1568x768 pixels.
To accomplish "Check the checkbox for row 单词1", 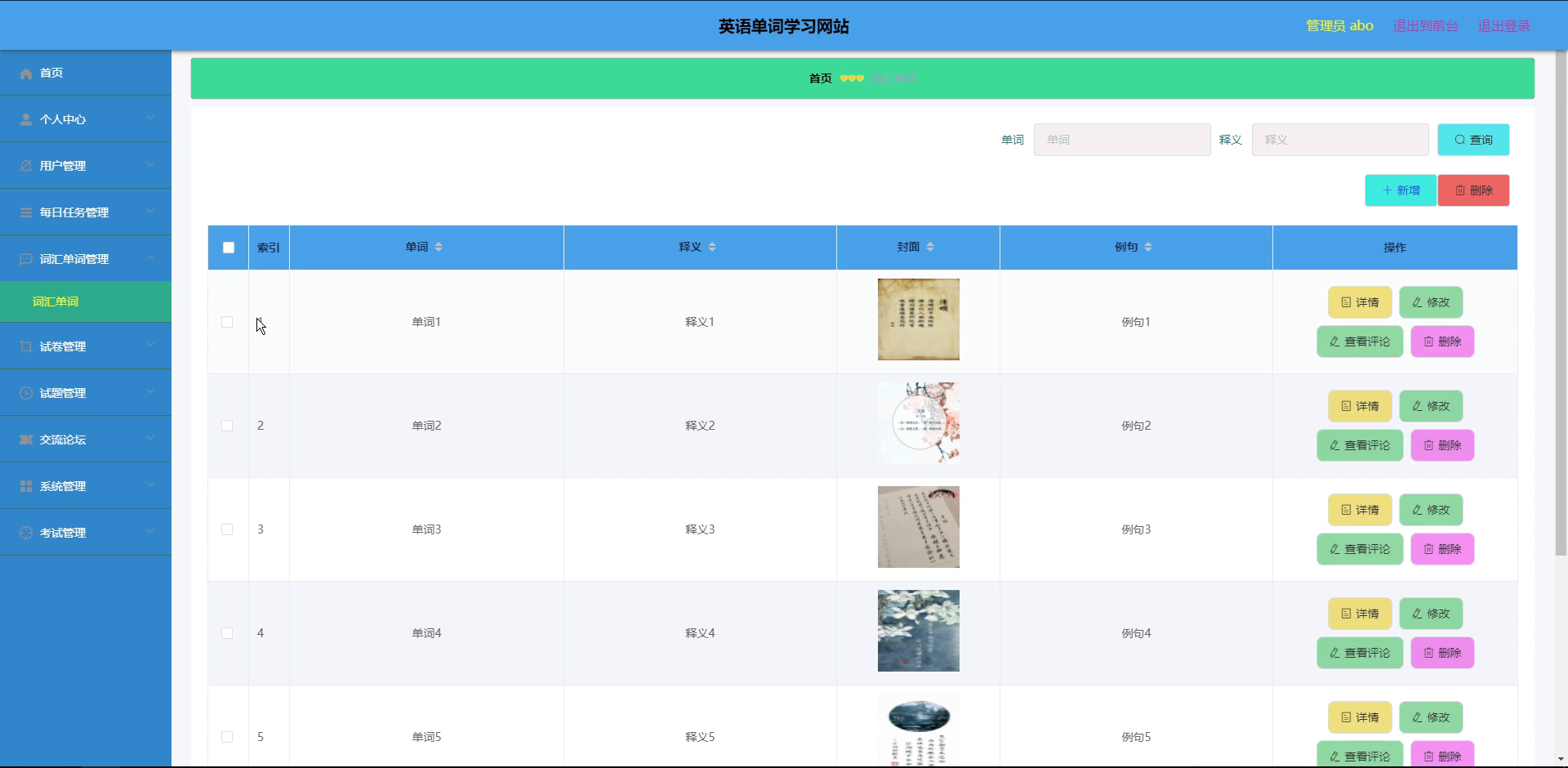I will pyautogui.click(x=227, y=323).
